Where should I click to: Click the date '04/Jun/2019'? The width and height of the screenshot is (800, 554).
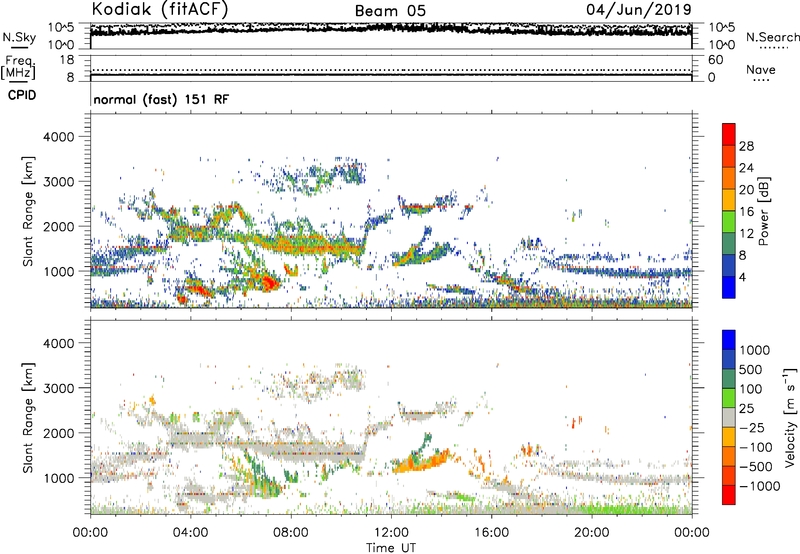(639, 9)
